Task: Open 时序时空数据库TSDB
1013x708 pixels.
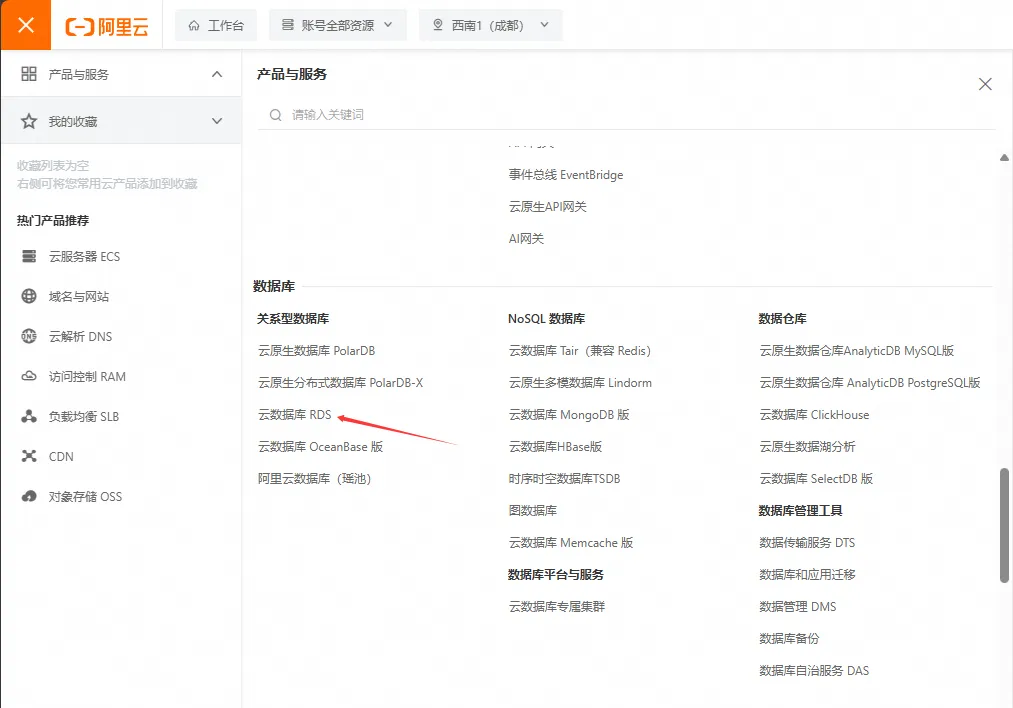Action: pos(565,479)
